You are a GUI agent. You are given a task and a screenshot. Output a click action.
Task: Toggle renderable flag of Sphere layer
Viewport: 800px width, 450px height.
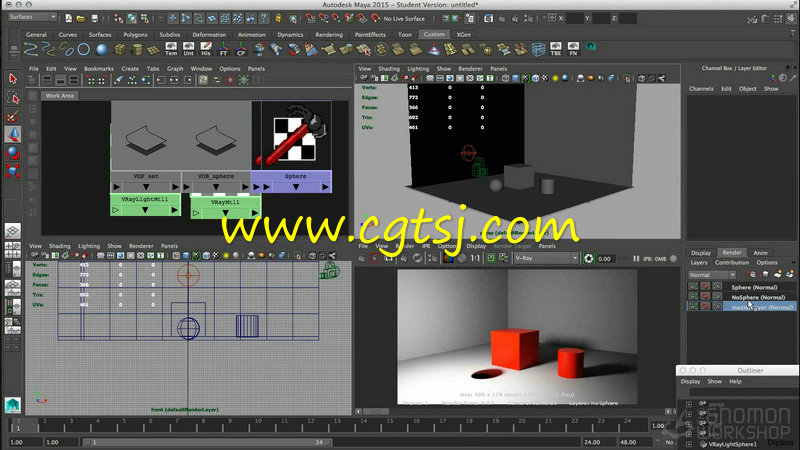[693, 287]
